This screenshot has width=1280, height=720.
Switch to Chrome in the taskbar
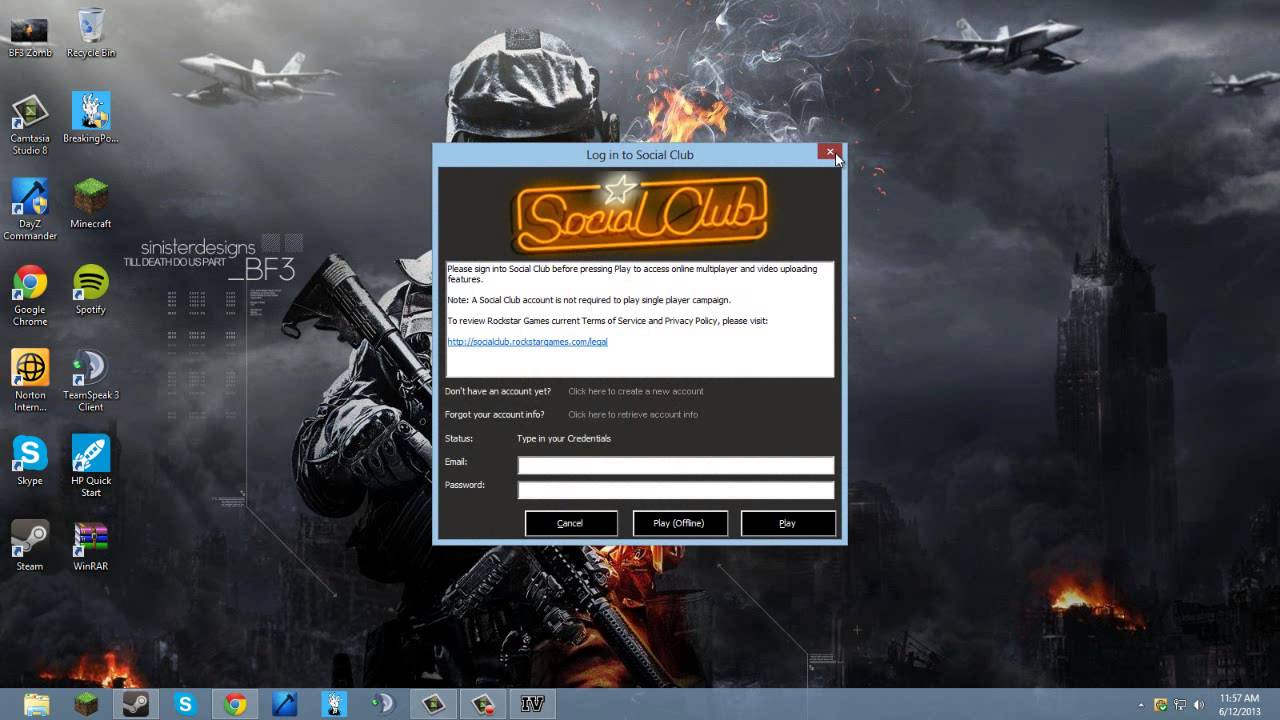coord(235,704)
